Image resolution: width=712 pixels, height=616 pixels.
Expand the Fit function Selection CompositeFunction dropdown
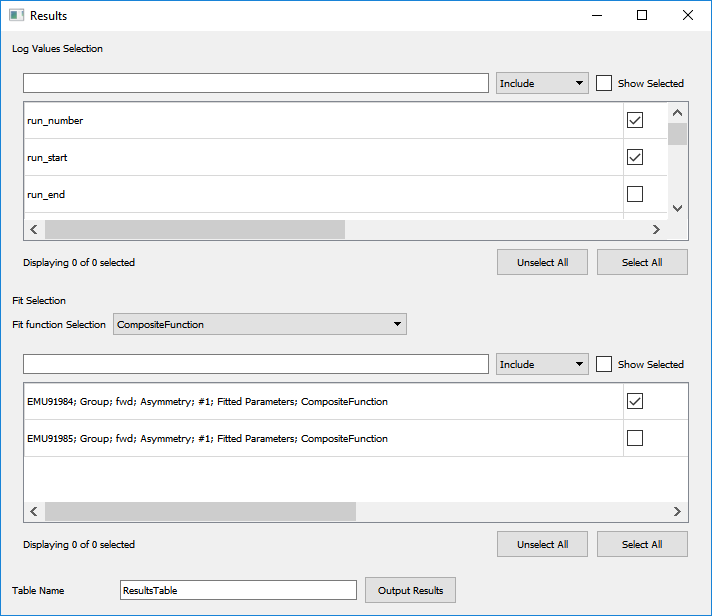[x=260, y=324]
